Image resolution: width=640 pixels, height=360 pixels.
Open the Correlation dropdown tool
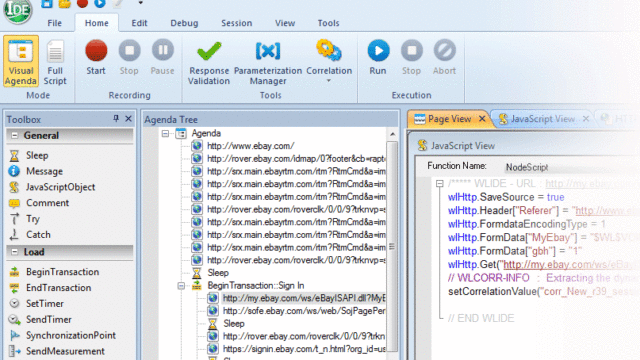click(329, 61)
